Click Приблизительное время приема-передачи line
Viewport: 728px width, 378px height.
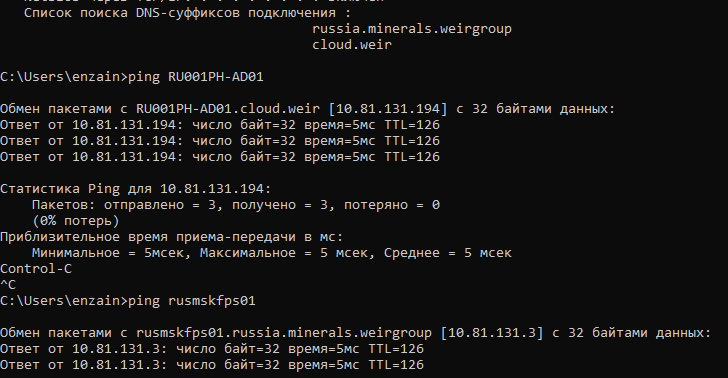[171, 237]
